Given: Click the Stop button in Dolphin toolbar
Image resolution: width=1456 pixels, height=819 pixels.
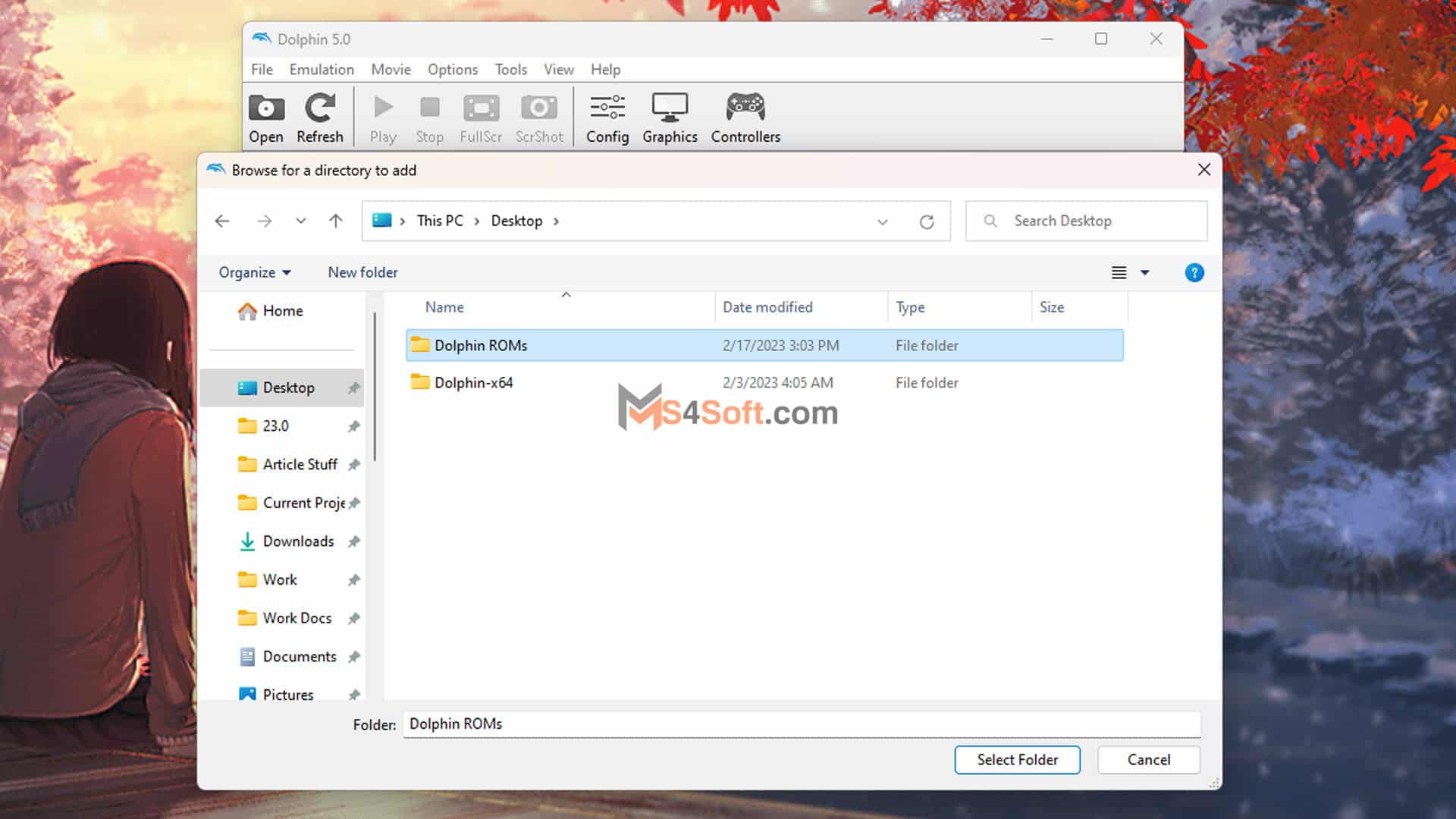Looking at the screenshot, I should coord(429,118).
